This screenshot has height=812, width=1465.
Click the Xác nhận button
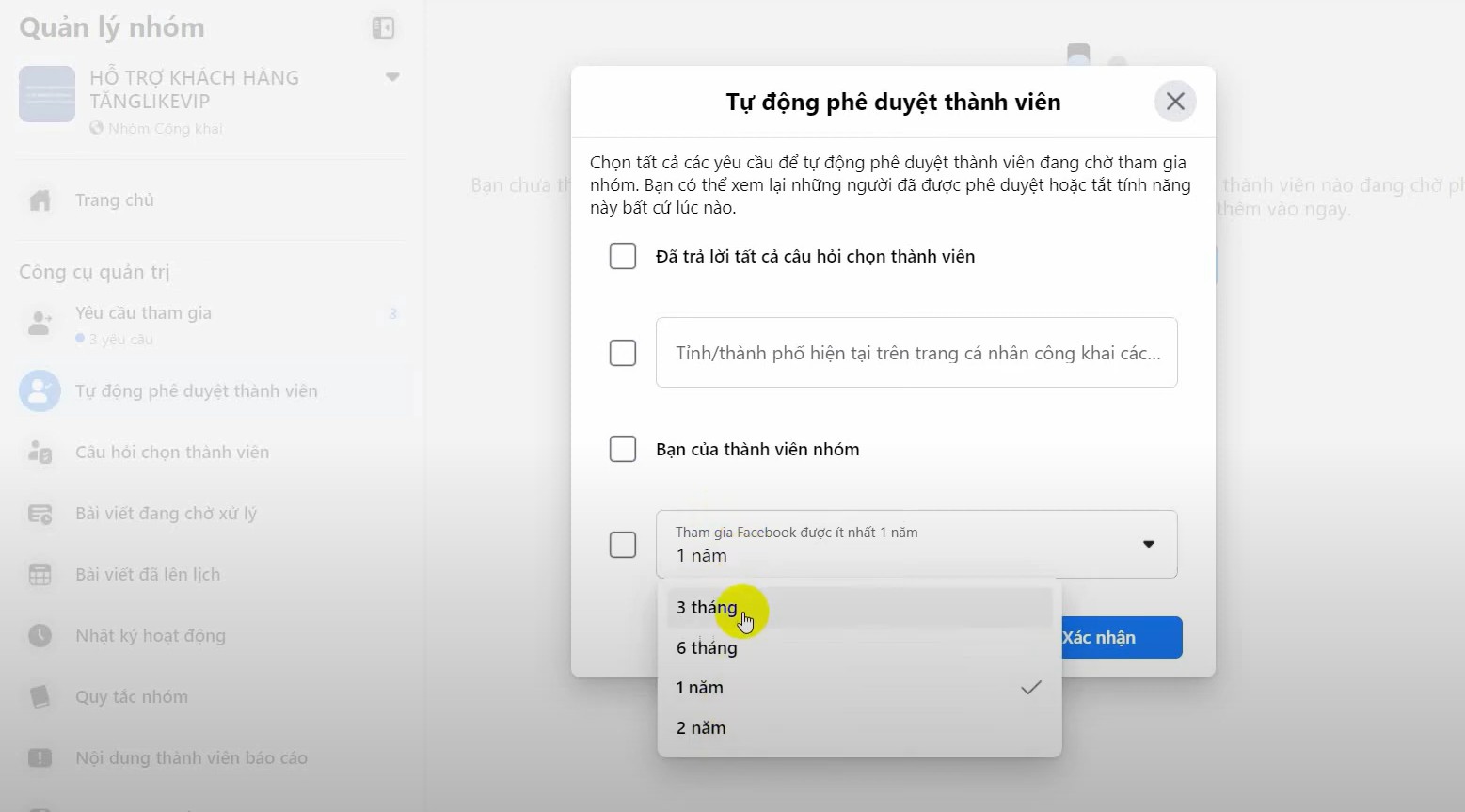pos(1120,638)
